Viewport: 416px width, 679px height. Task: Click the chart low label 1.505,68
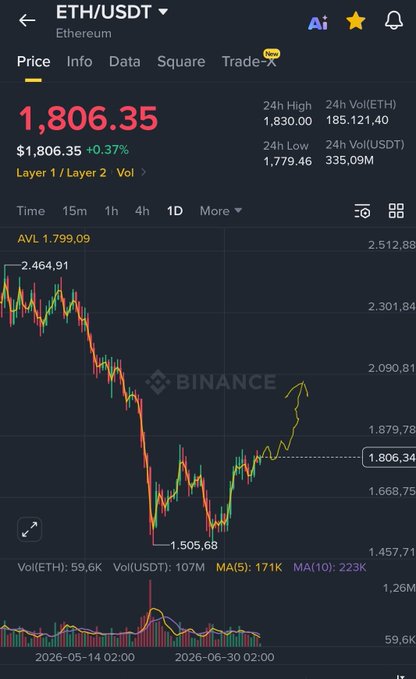pos(194,545)
